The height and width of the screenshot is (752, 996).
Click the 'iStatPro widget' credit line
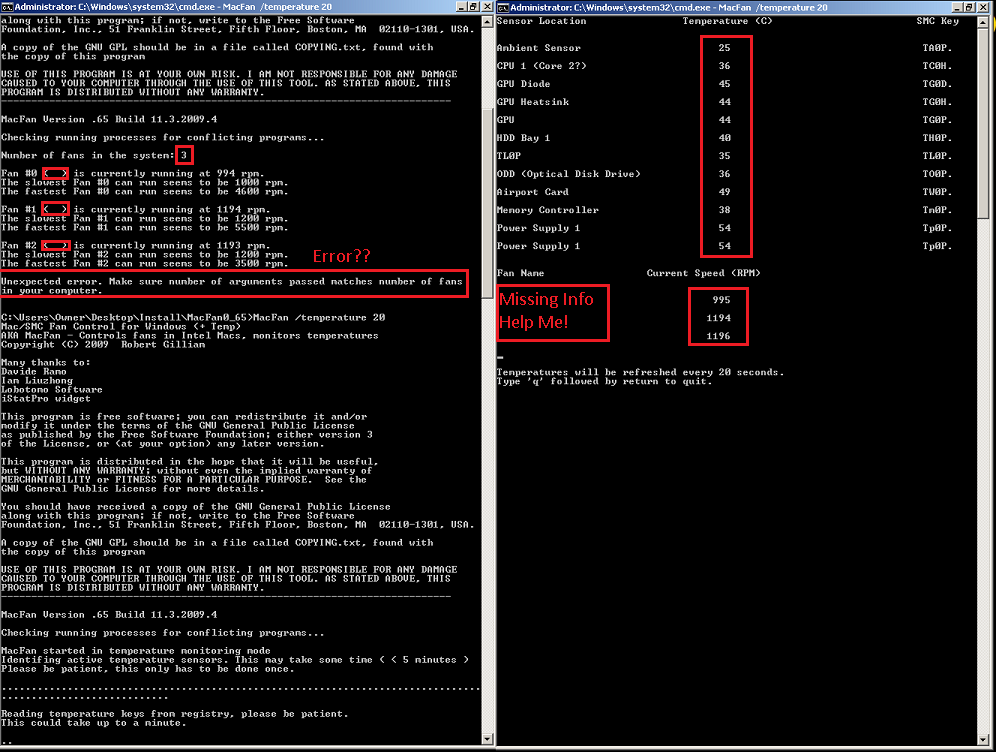pyautogui.click(x=46, y=399)
